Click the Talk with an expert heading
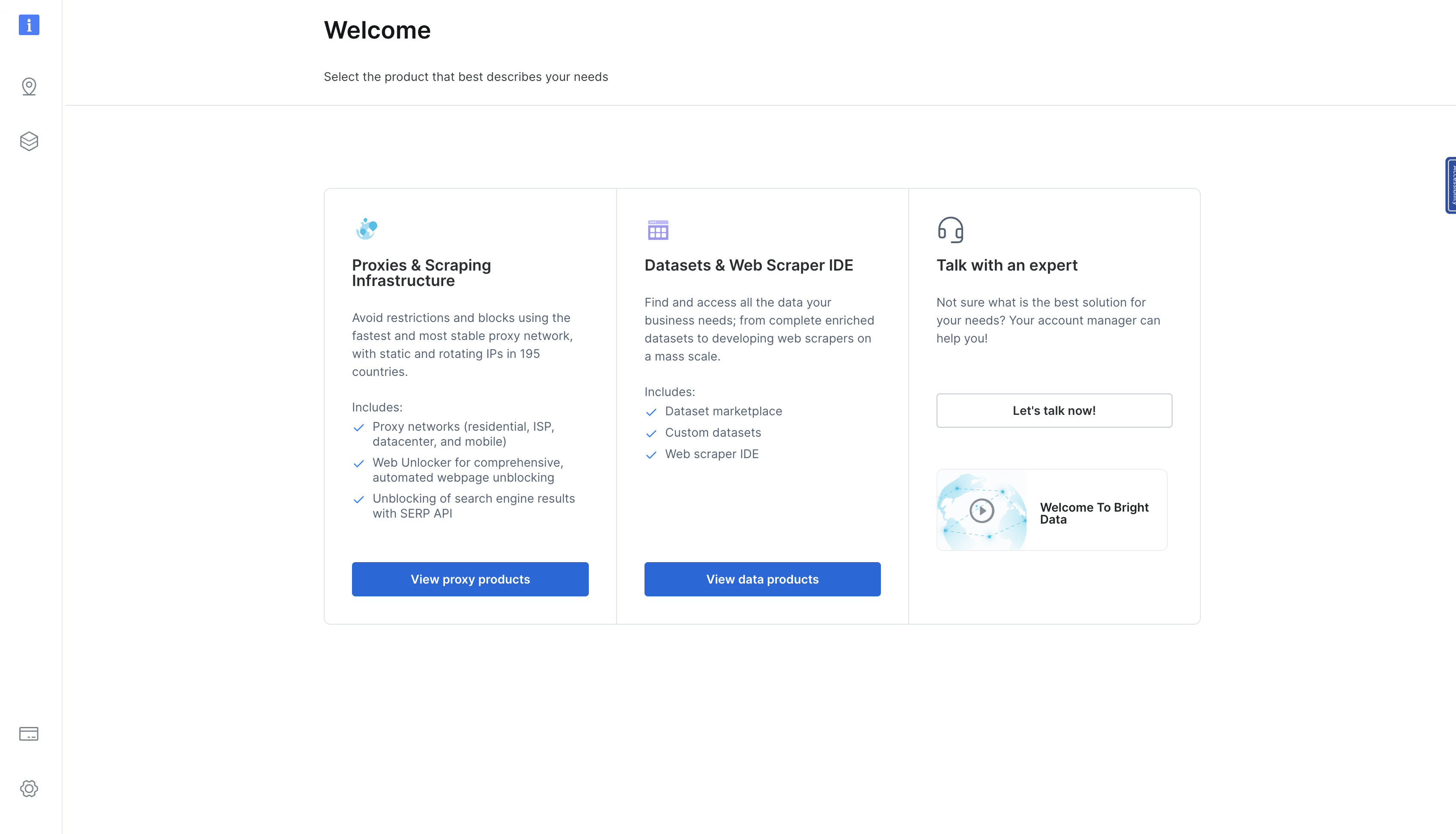This screenshot has height=834, width=1456. click(1007, 265)
